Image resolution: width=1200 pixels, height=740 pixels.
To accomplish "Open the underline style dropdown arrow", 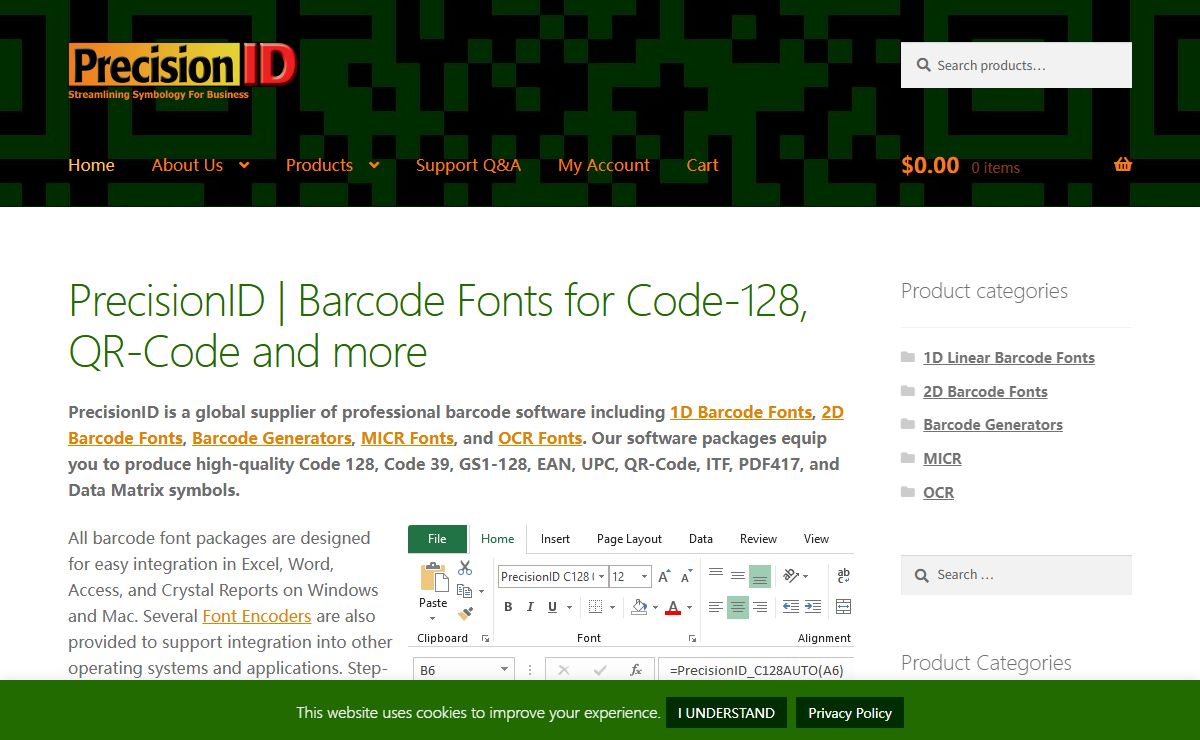I will tap(570, 608).
